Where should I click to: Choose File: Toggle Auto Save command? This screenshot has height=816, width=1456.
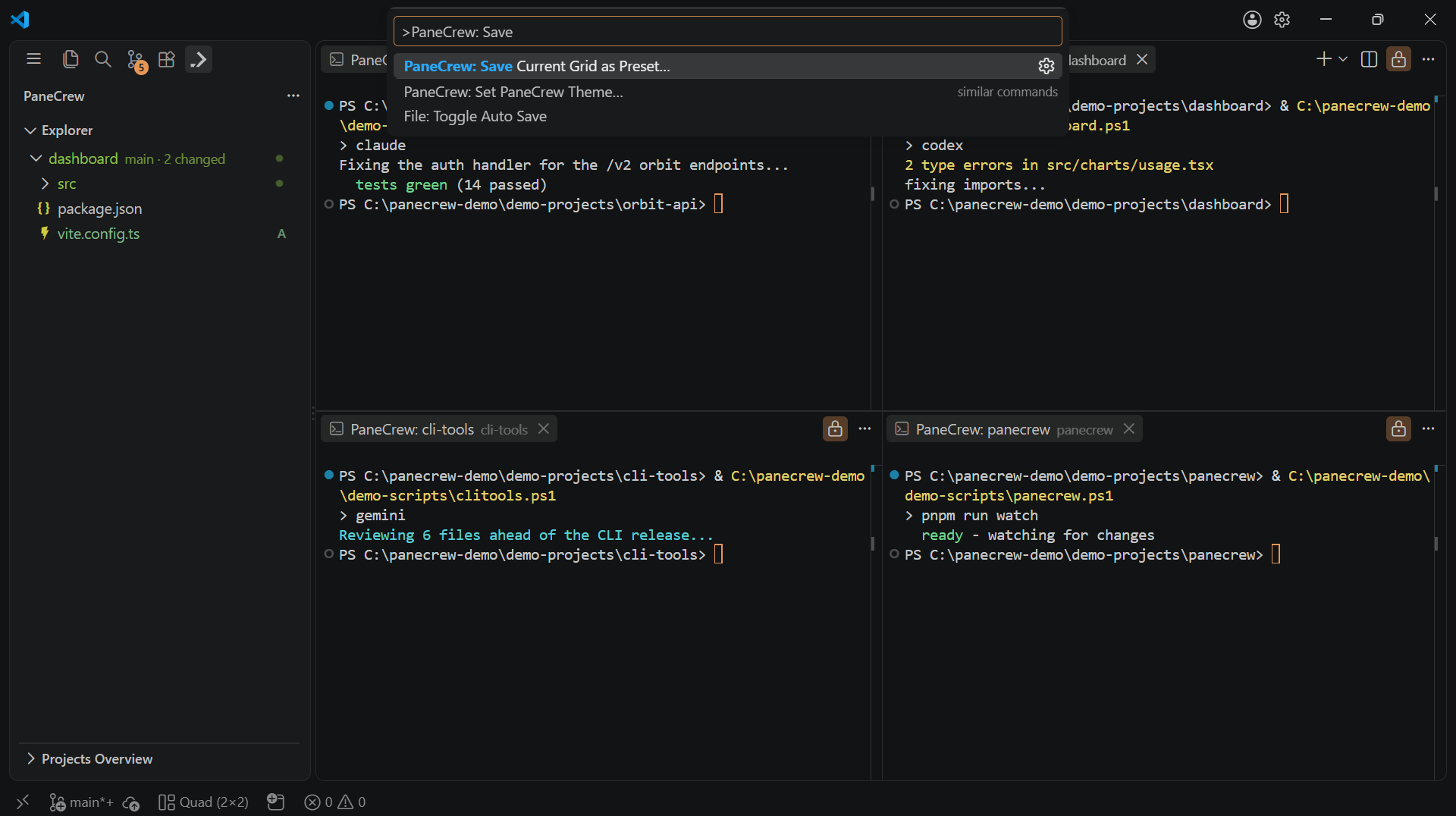point(475,116)
